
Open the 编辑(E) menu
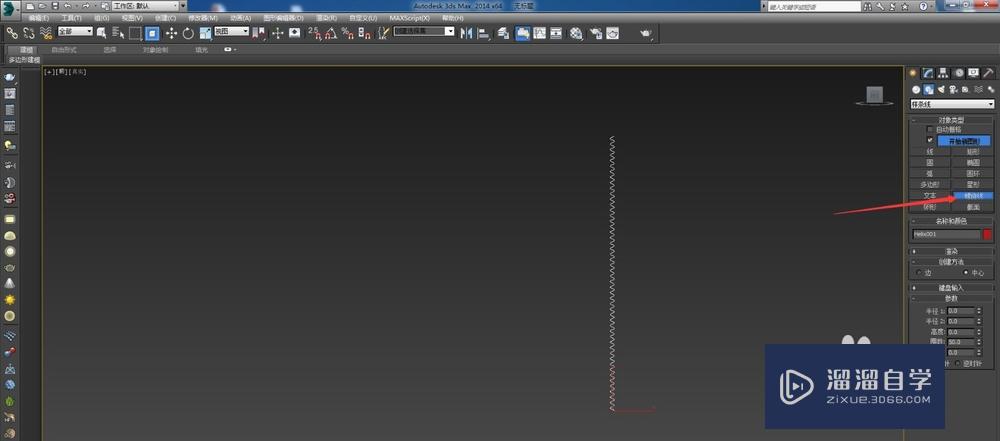38,18
